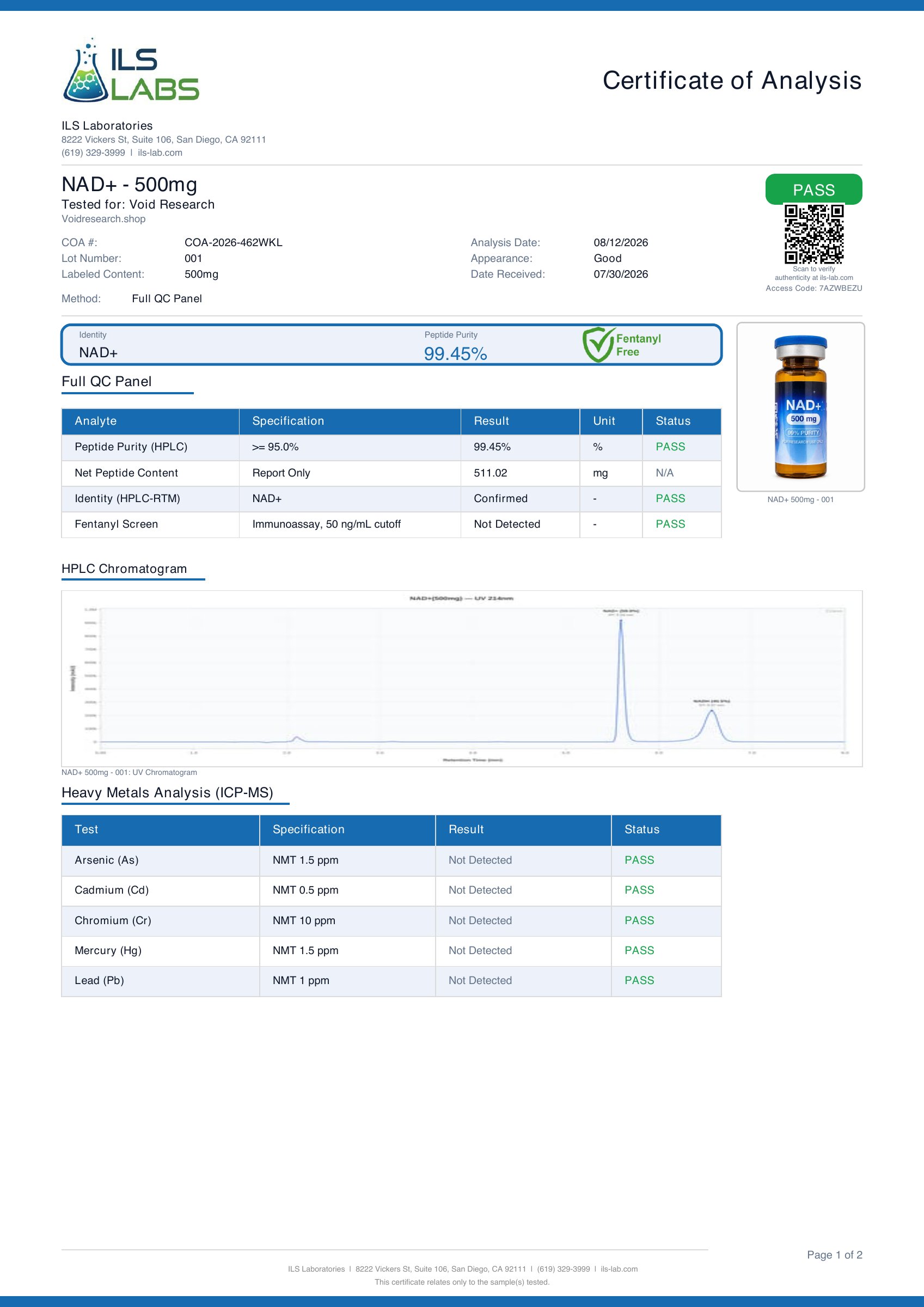
Task: Click PASS status for Fentanyl Screen
Action: coord(670,524)
